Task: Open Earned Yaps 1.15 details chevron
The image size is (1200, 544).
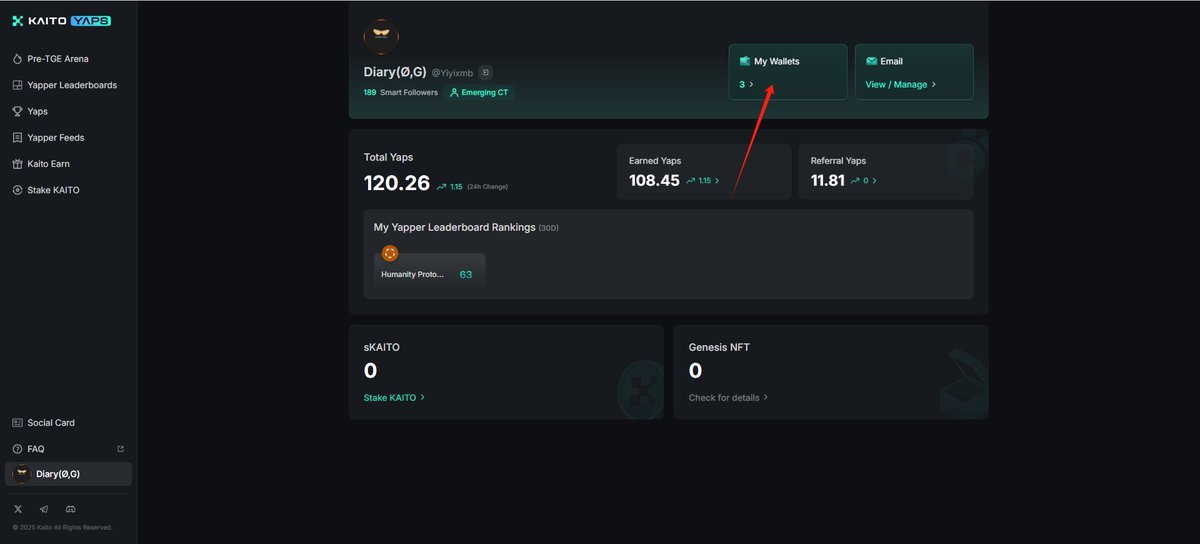Action: [716, 181]
